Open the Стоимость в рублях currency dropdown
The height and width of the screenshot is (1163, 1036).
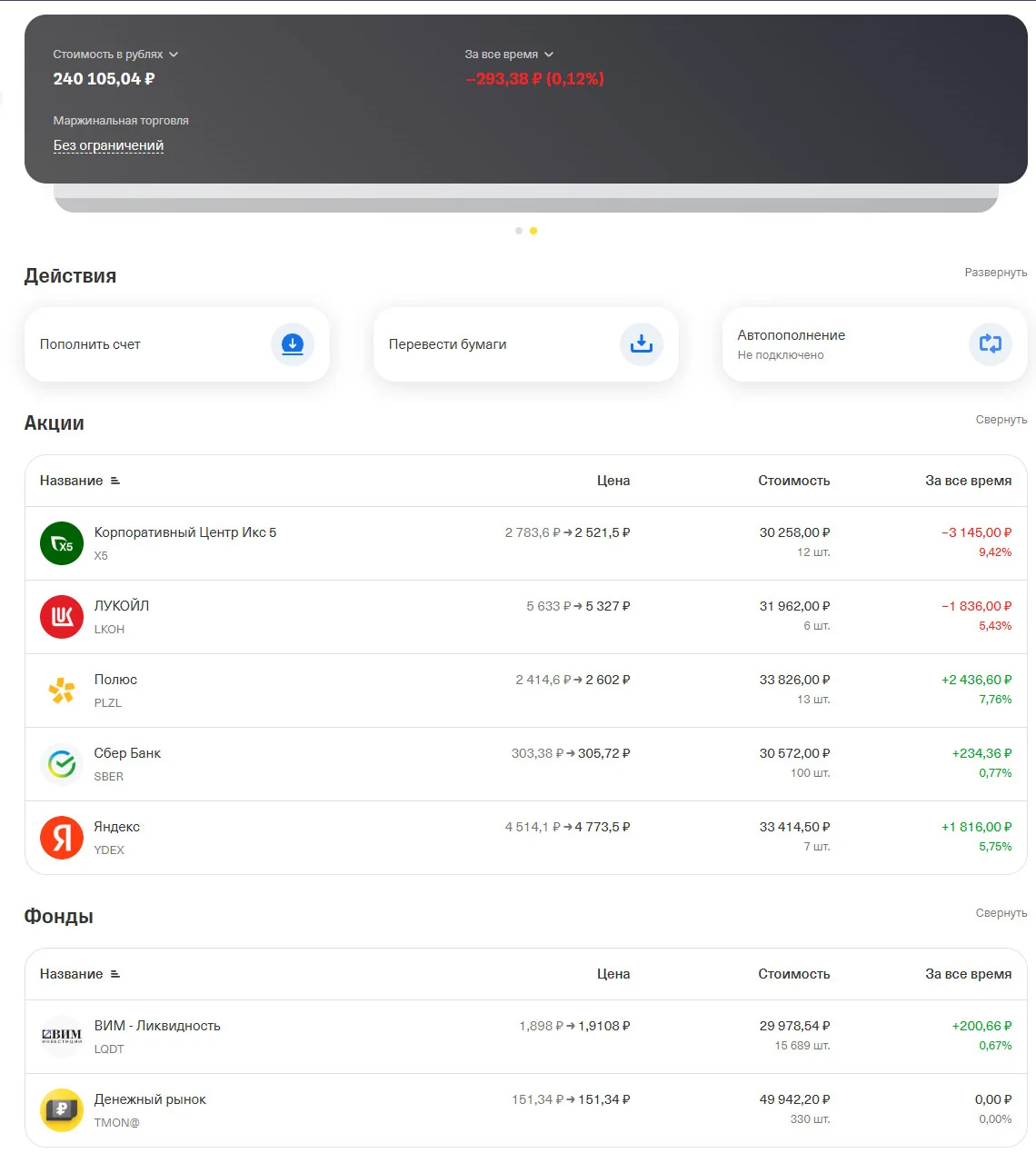click(x=115, y=55)
